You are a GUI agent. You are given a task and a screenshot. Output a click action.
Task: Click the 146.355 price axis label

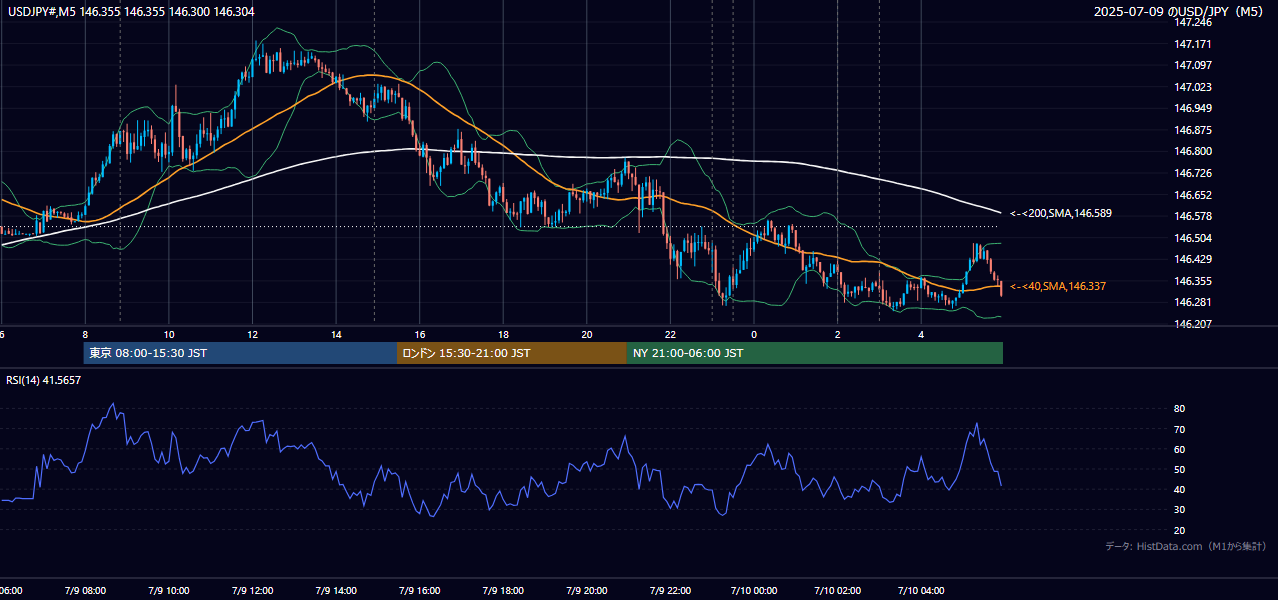1193,281
